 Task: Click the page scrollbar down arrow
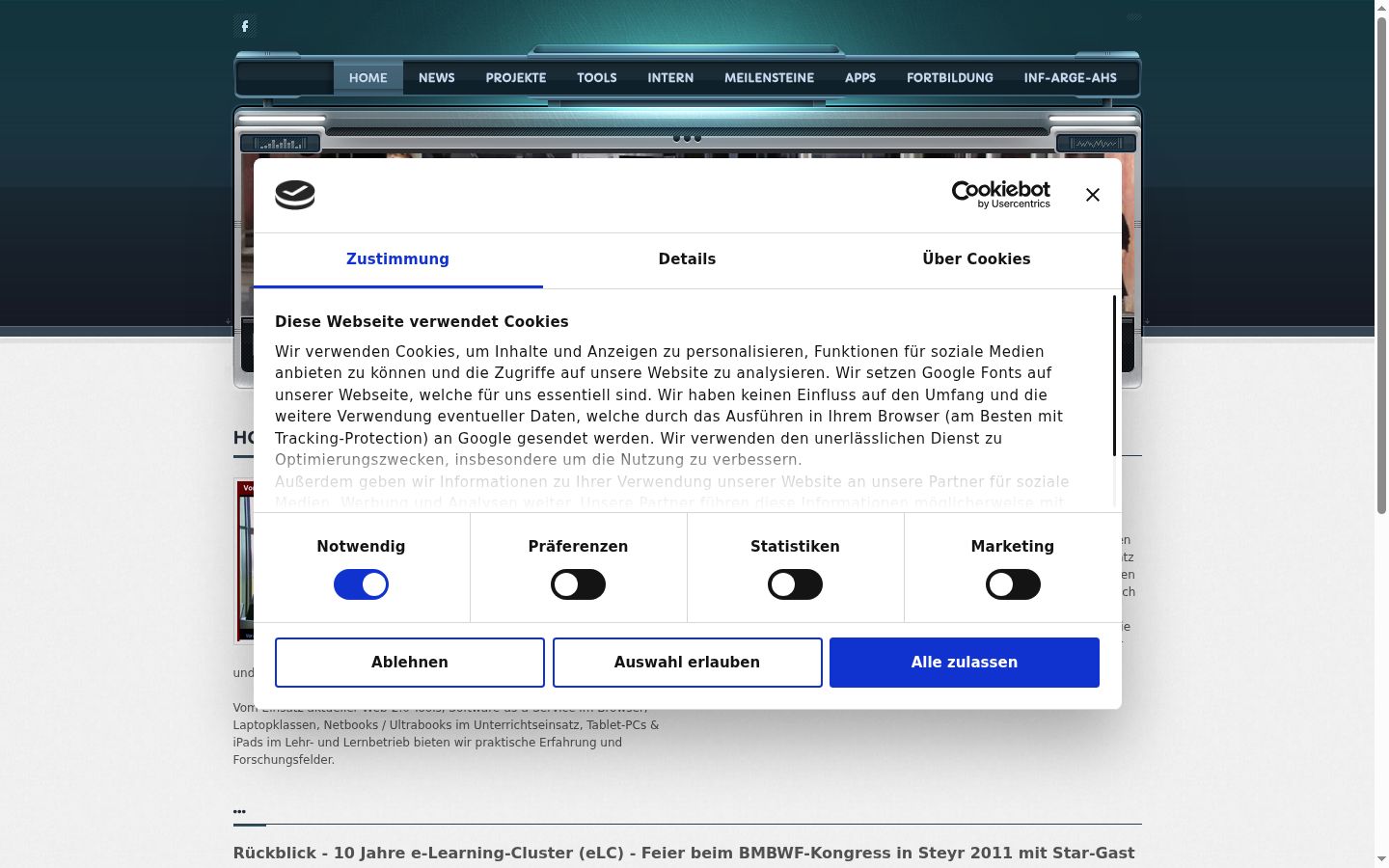[1381, 859]
